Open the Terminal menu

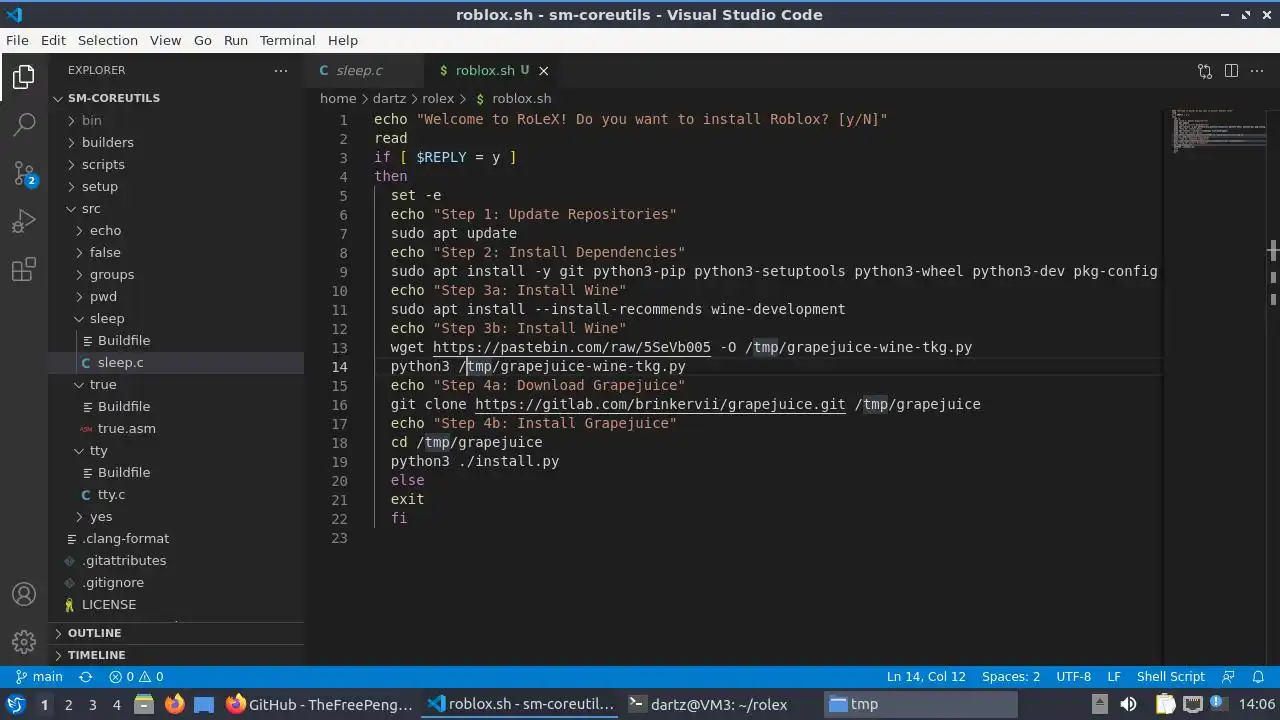pos(287,40)
